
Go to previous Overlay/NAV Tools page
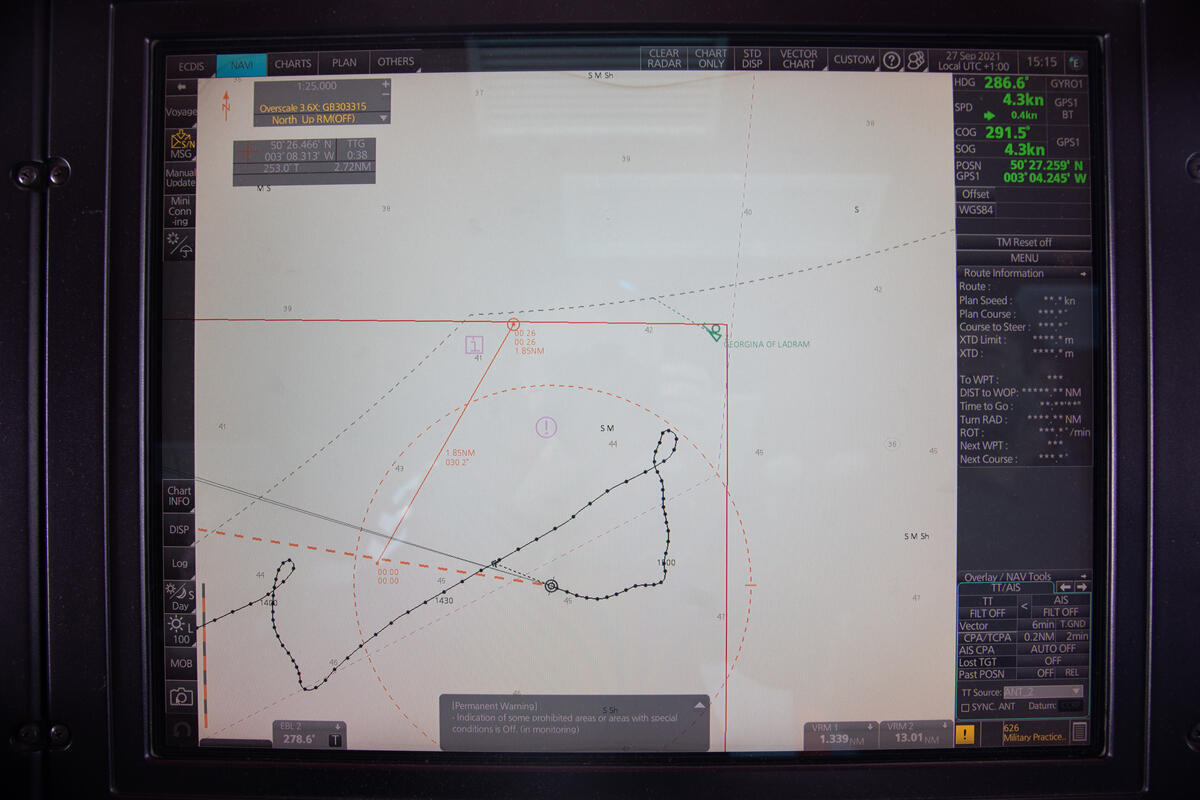coord(1066,587)
